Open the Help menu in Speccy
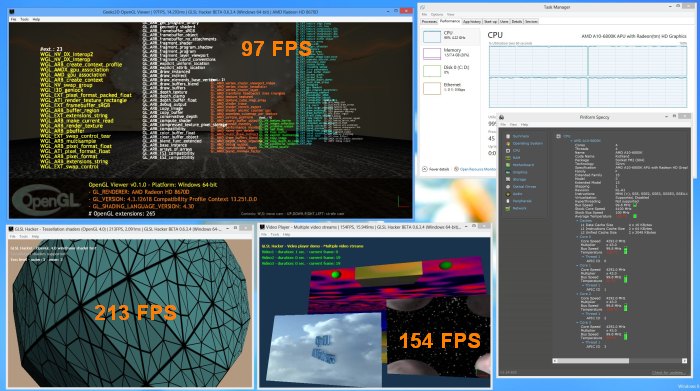 525,125
